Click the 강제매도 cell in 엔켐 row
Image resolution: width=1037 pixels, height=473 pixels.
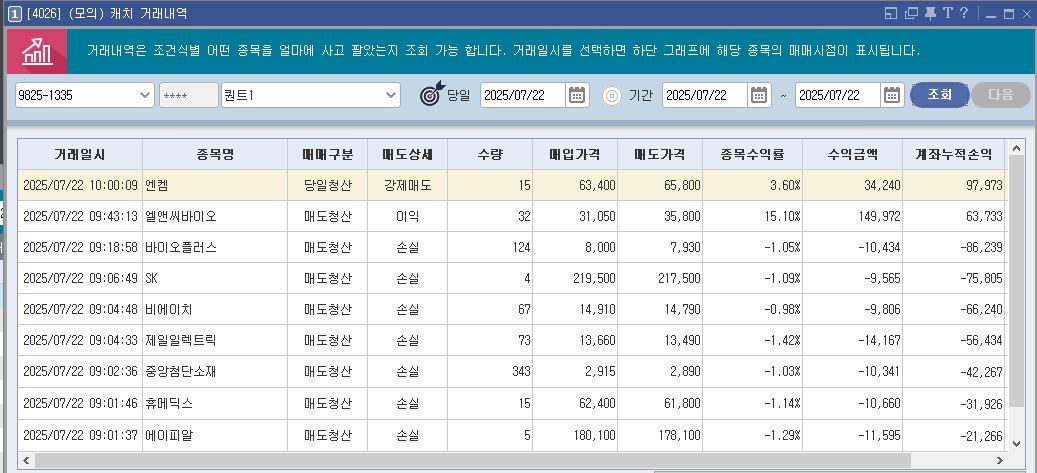(x=407, y=185)
